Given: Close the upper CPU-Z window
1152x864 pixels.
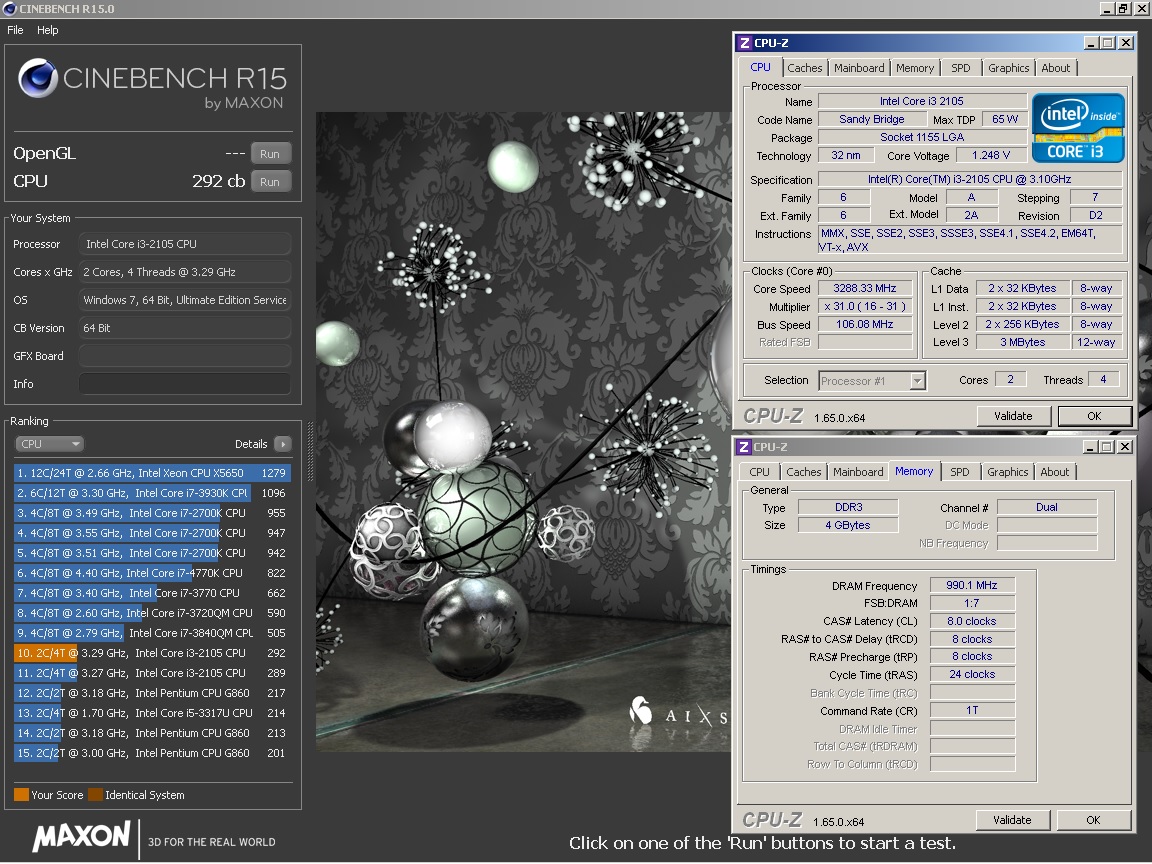Looking at the screenshot, I should click(1126, 43).
